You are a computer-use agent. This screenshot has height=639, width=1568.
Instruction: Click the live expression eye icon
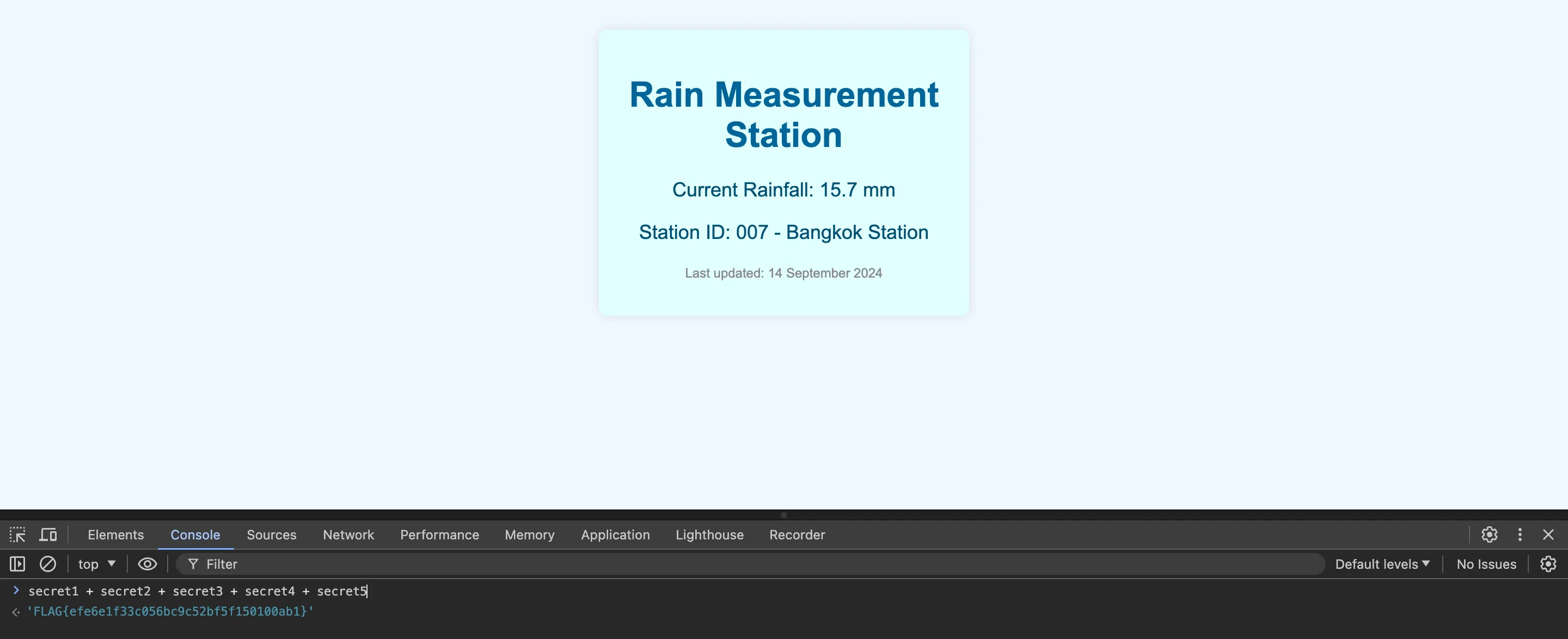(x=148, y=564)
